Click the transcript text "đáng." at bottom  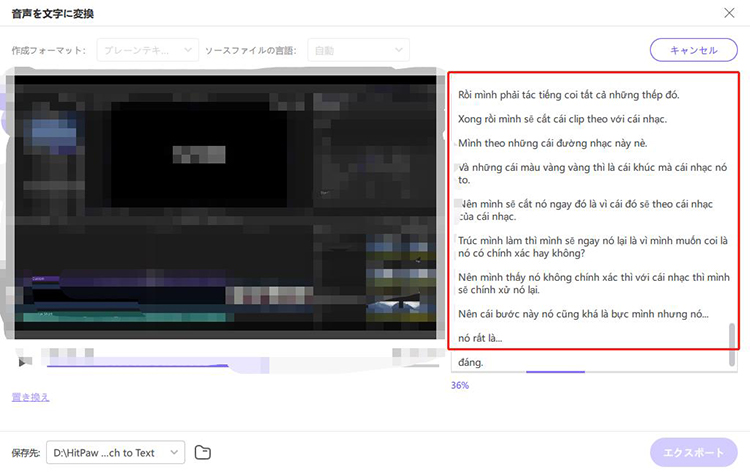[x=470, y=362]
